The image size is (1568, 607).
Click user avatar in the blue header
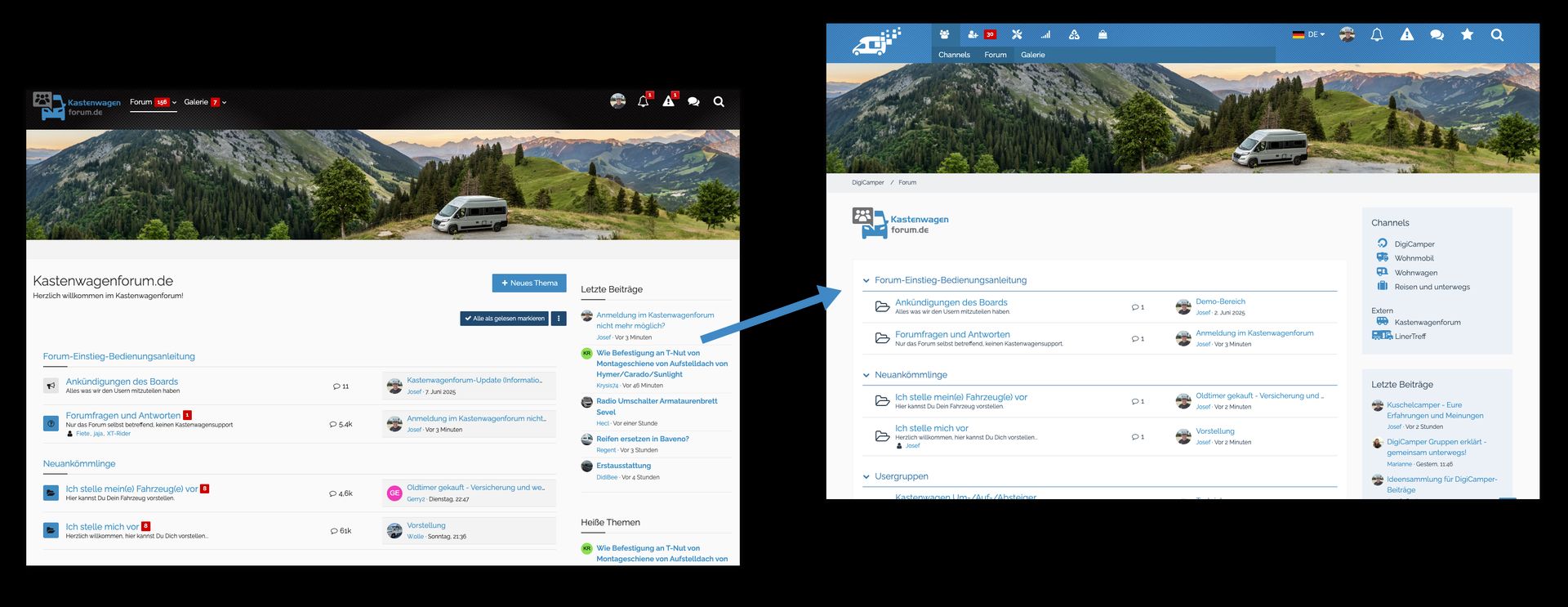coord(1347,34)
